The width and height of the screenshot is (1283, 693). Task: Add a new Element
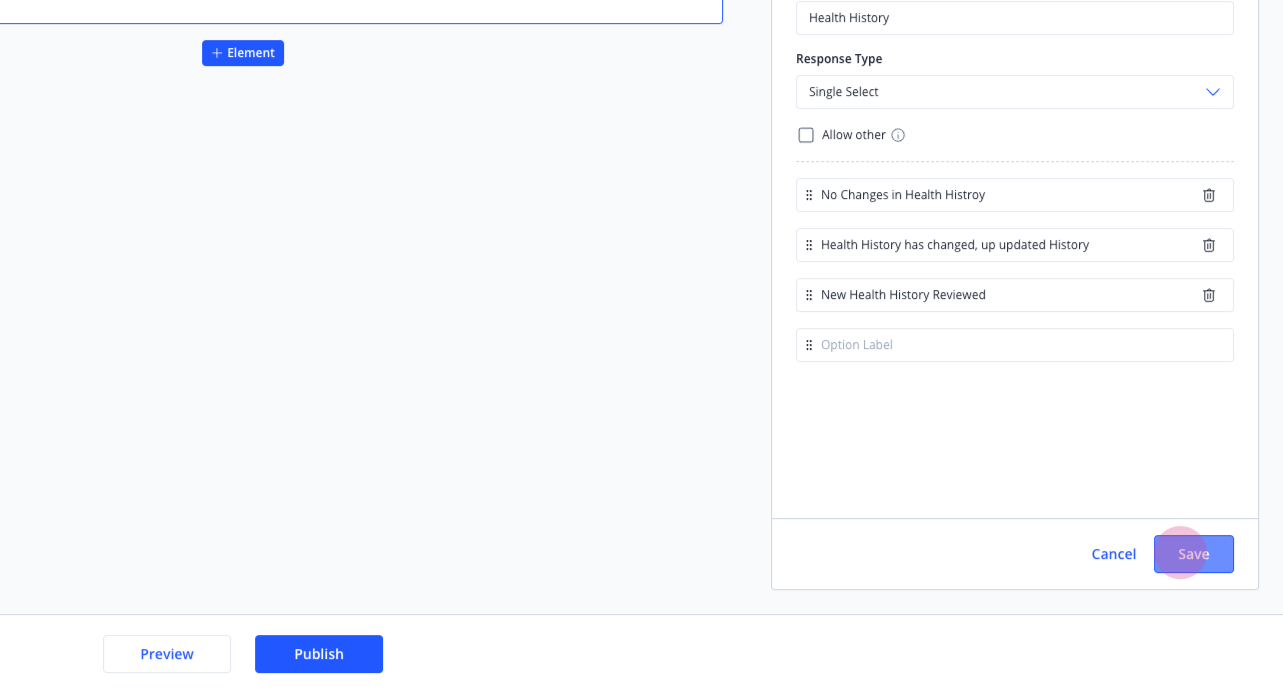(243, 53)
